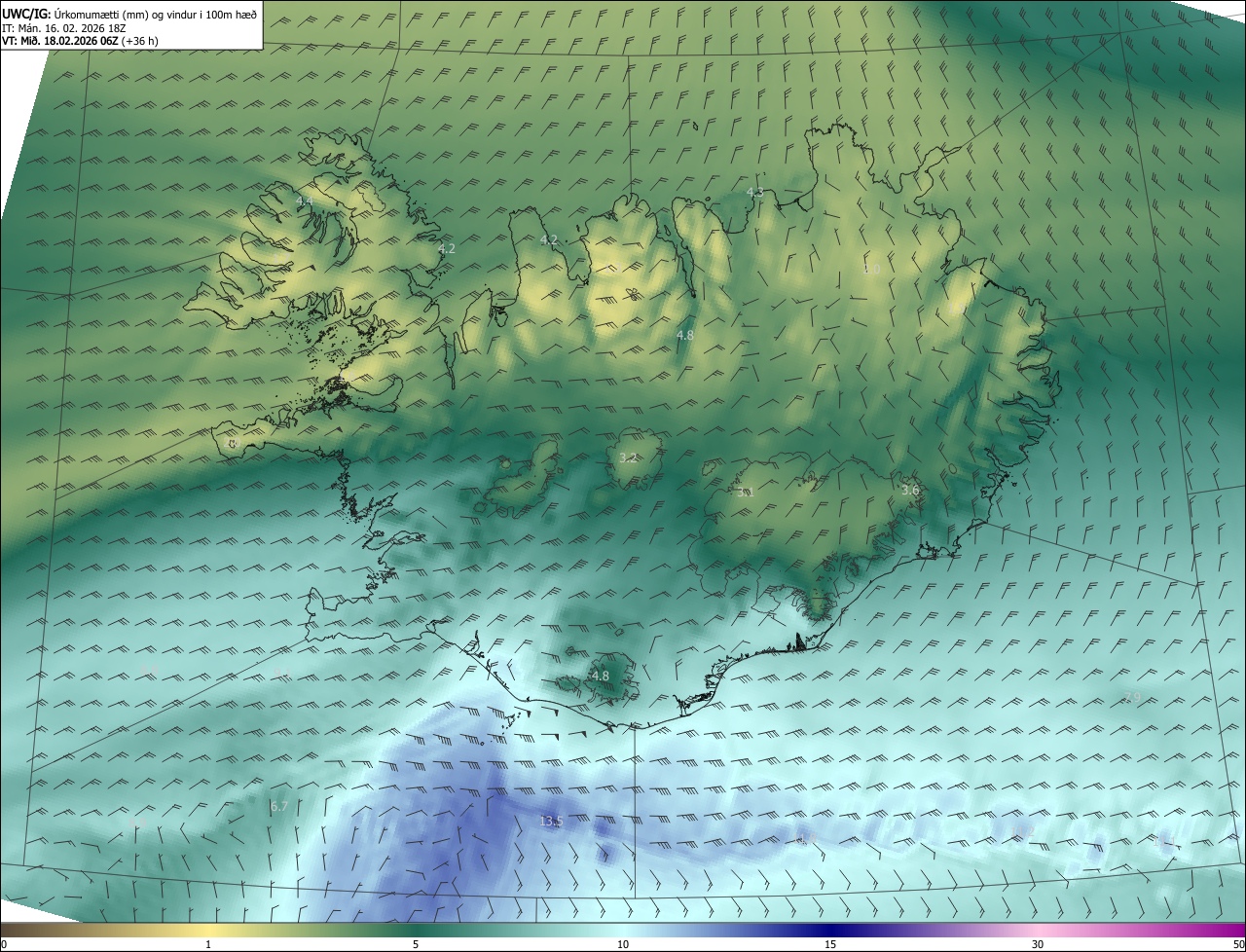Click the 10 tick on the colour scale
1246x952 pixels.
(623, 944)
